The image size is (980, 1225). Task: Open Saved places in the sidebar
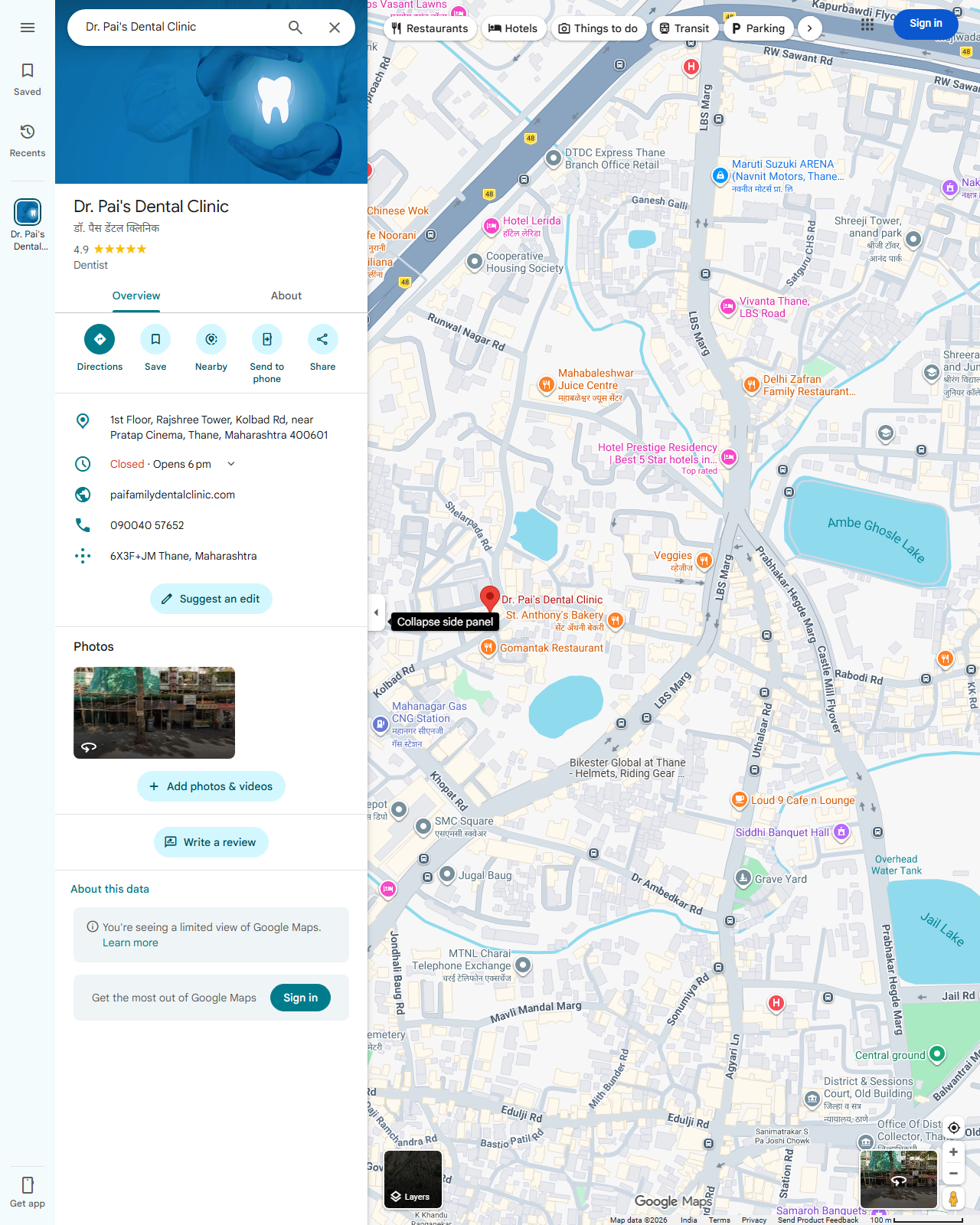tap(28, 80)
